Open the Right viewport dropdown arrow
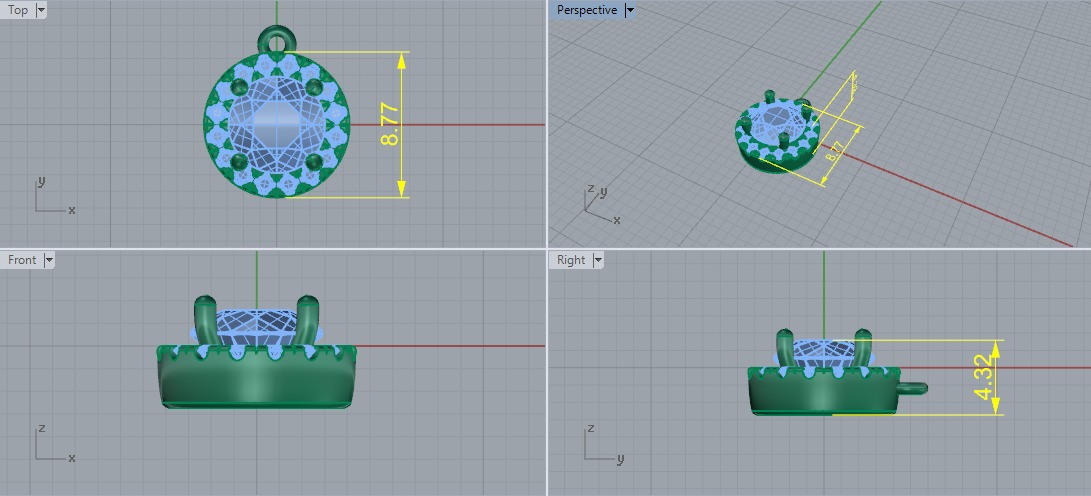 point(598,260)
